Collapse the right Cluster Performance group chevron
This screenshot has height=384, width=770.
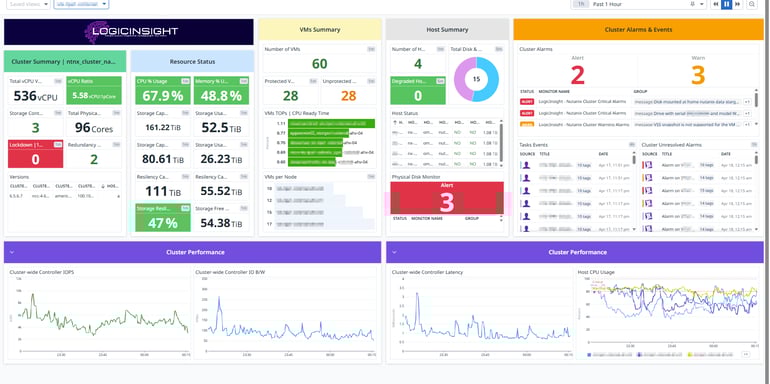point(394,252)
